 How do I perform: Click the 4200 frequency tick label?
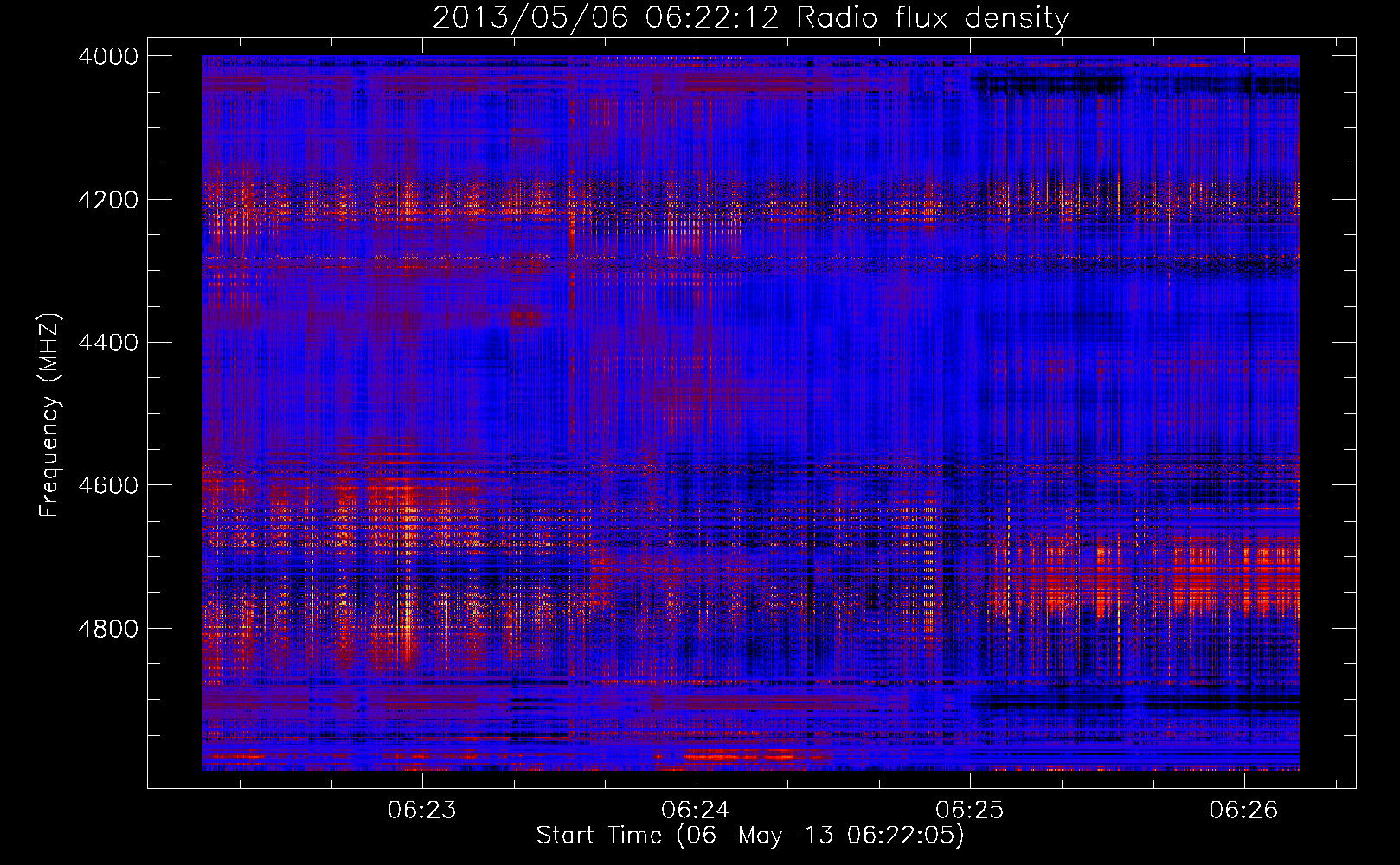108,200
